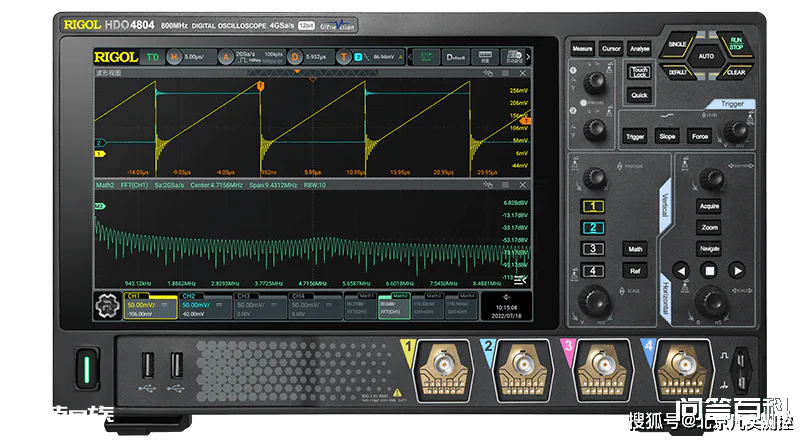Touch the probe compensation terminal

point(741,371)
